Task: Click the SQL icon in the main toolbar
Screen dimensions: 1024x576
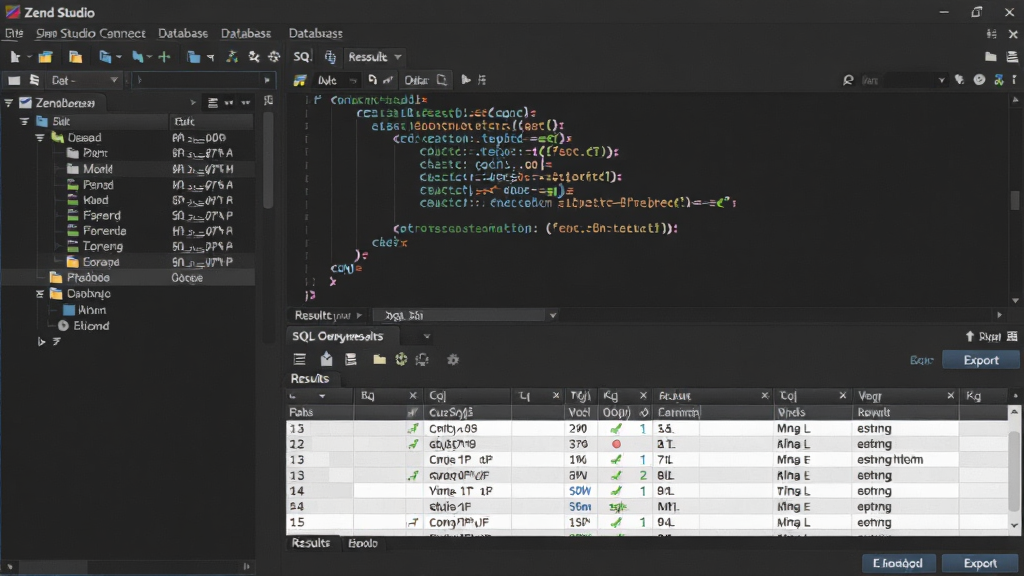Action: [x=302, y=57]
